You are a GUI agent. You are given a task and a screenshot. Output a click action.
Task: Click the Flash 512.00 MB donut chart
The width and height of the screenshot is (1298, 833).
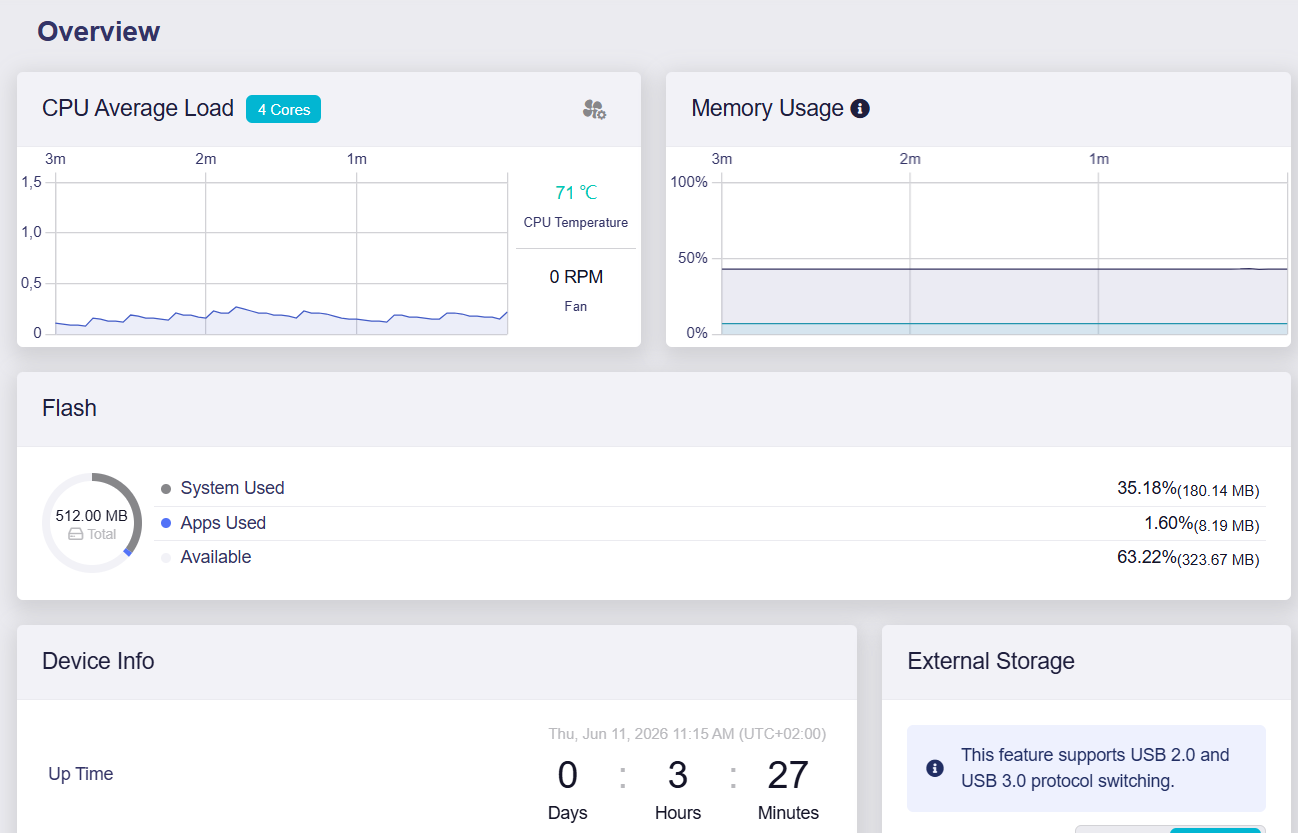tap(92, 523)
